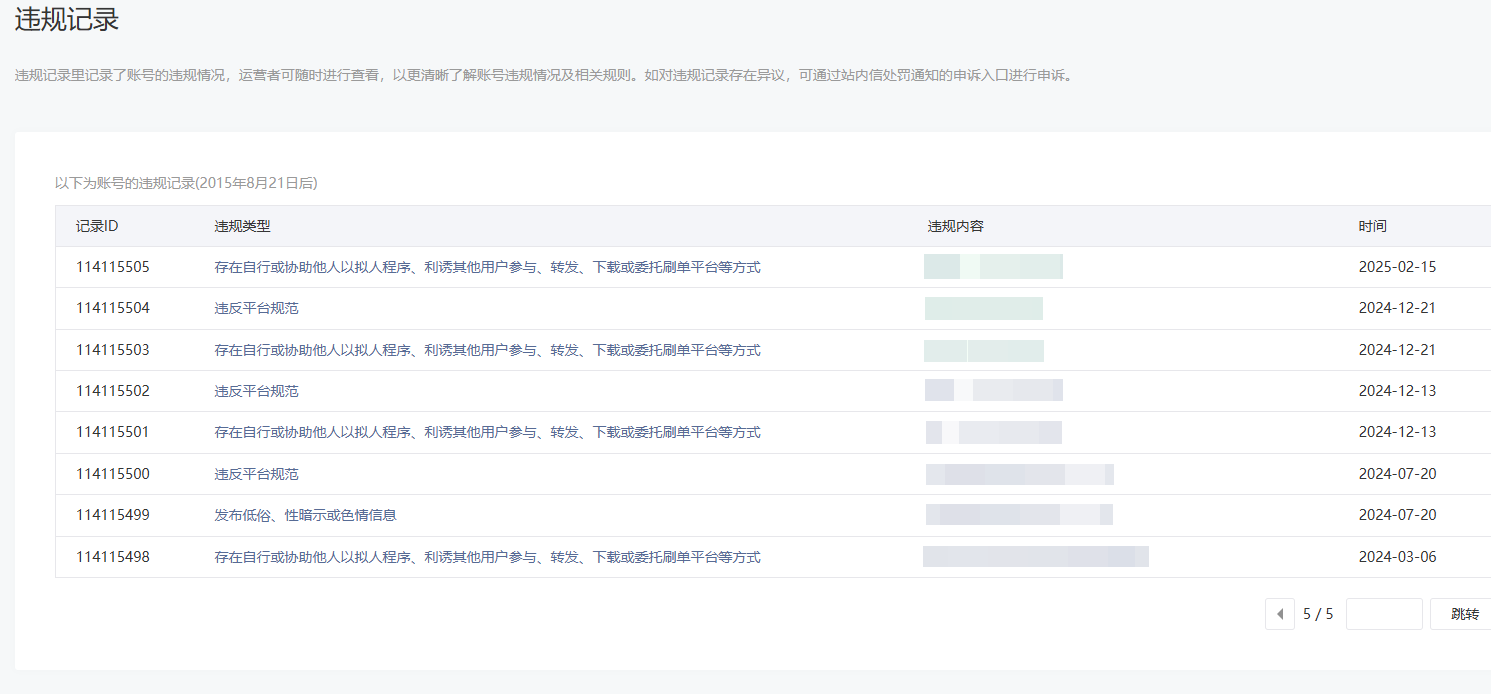Click record ID 114115499
This screenshot has height=694, width=1491.
tap(113, 515)
